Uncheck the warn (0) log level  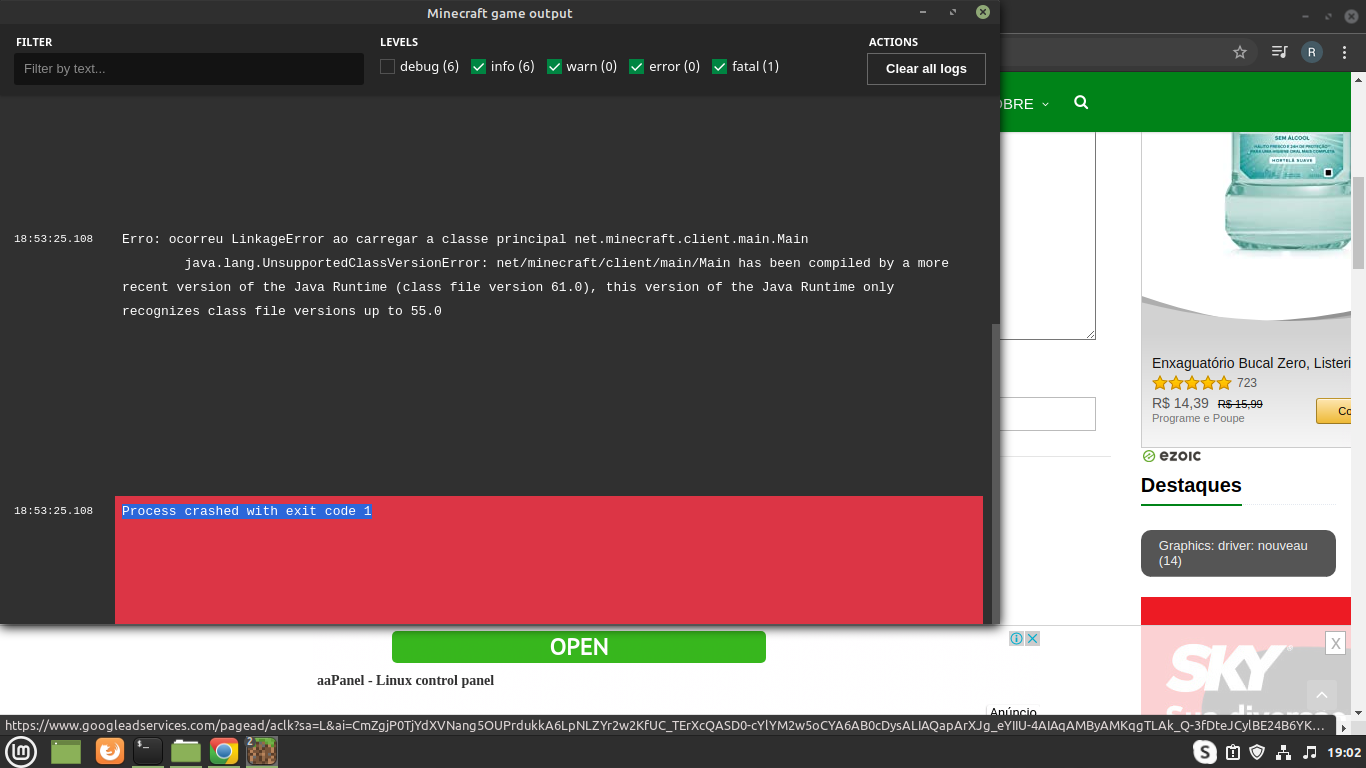554,67
